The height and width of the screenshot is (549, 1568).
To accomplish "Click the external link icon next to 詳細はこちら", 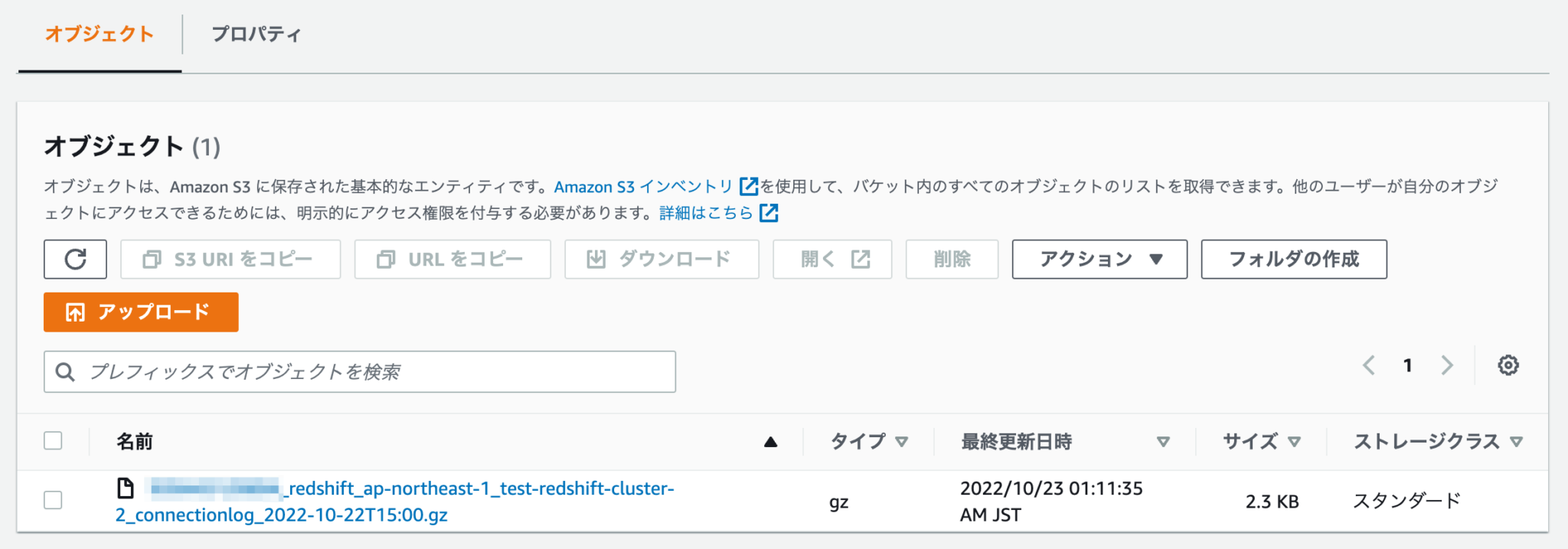I will pos(768,213).
